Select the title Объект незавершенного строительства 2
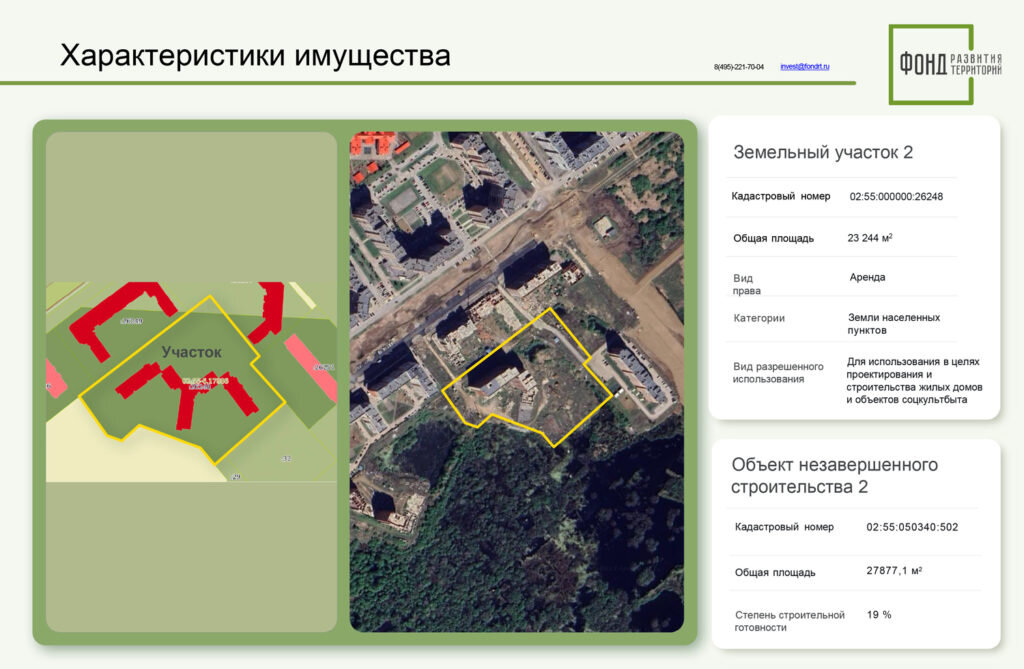 pos(835,476)
